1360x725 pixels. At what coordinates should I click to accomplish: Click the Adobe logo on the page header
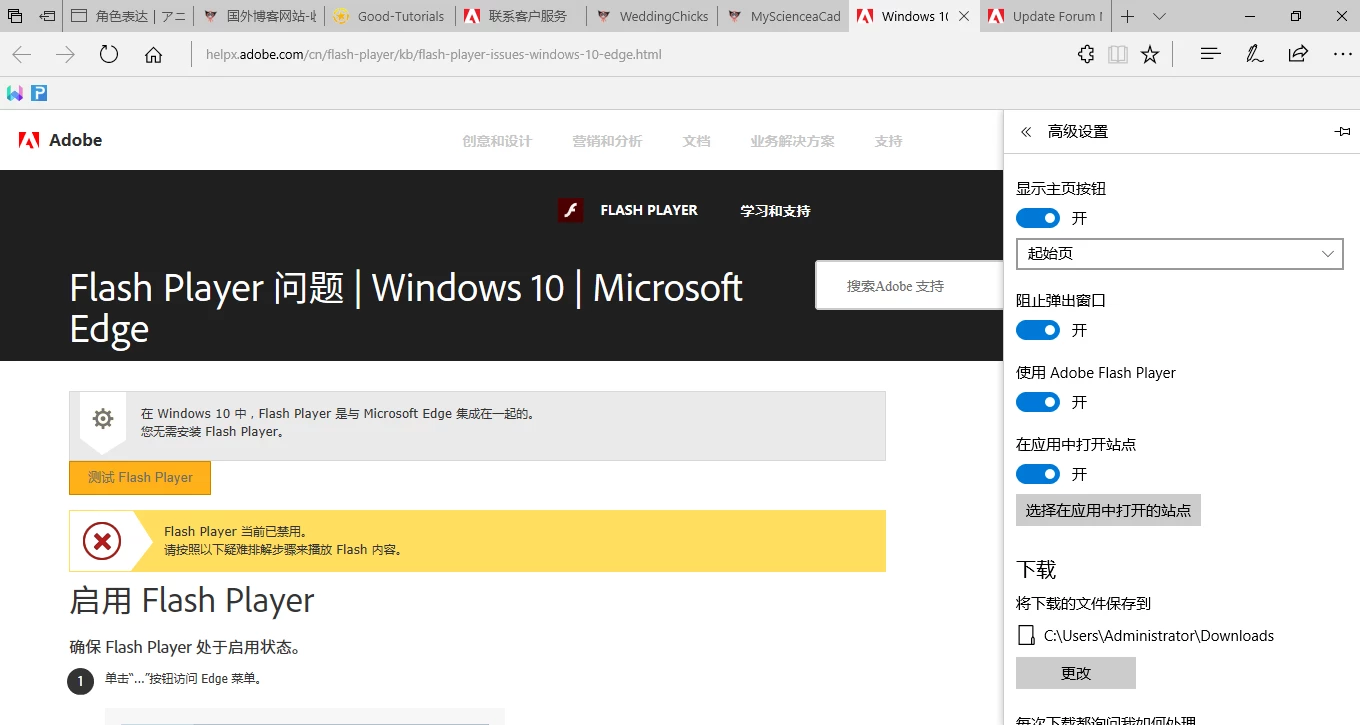(60, 140)
